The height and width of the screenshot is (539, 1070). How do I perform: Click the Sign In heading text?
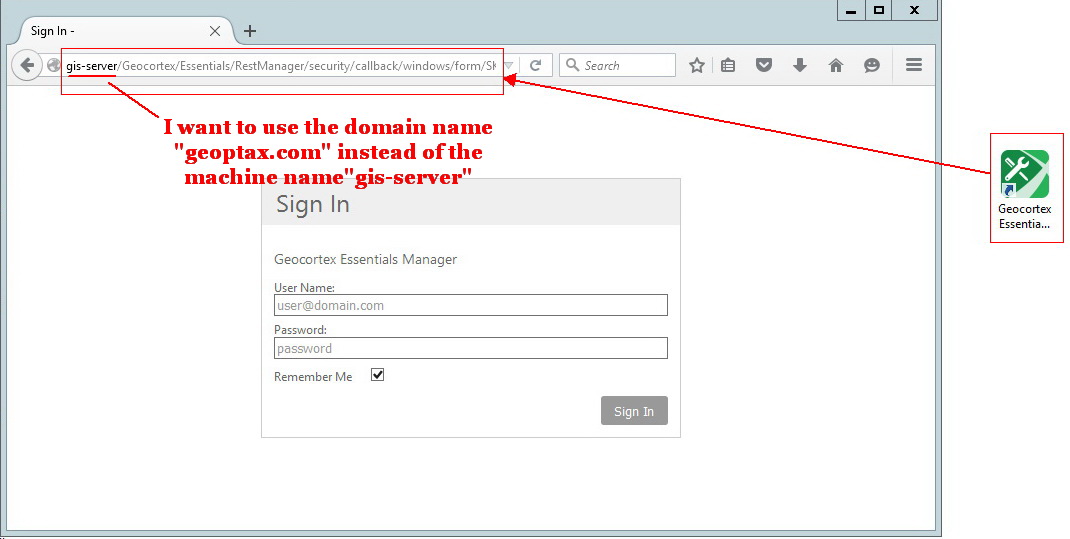[313, 204]
